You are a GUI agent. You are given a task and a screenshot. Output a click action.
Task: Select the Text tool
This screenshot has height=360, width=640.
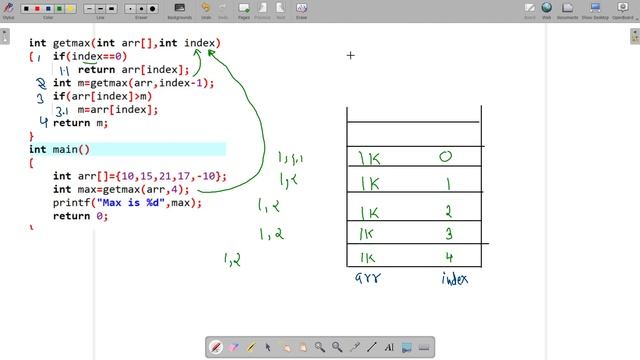point(389,347)
